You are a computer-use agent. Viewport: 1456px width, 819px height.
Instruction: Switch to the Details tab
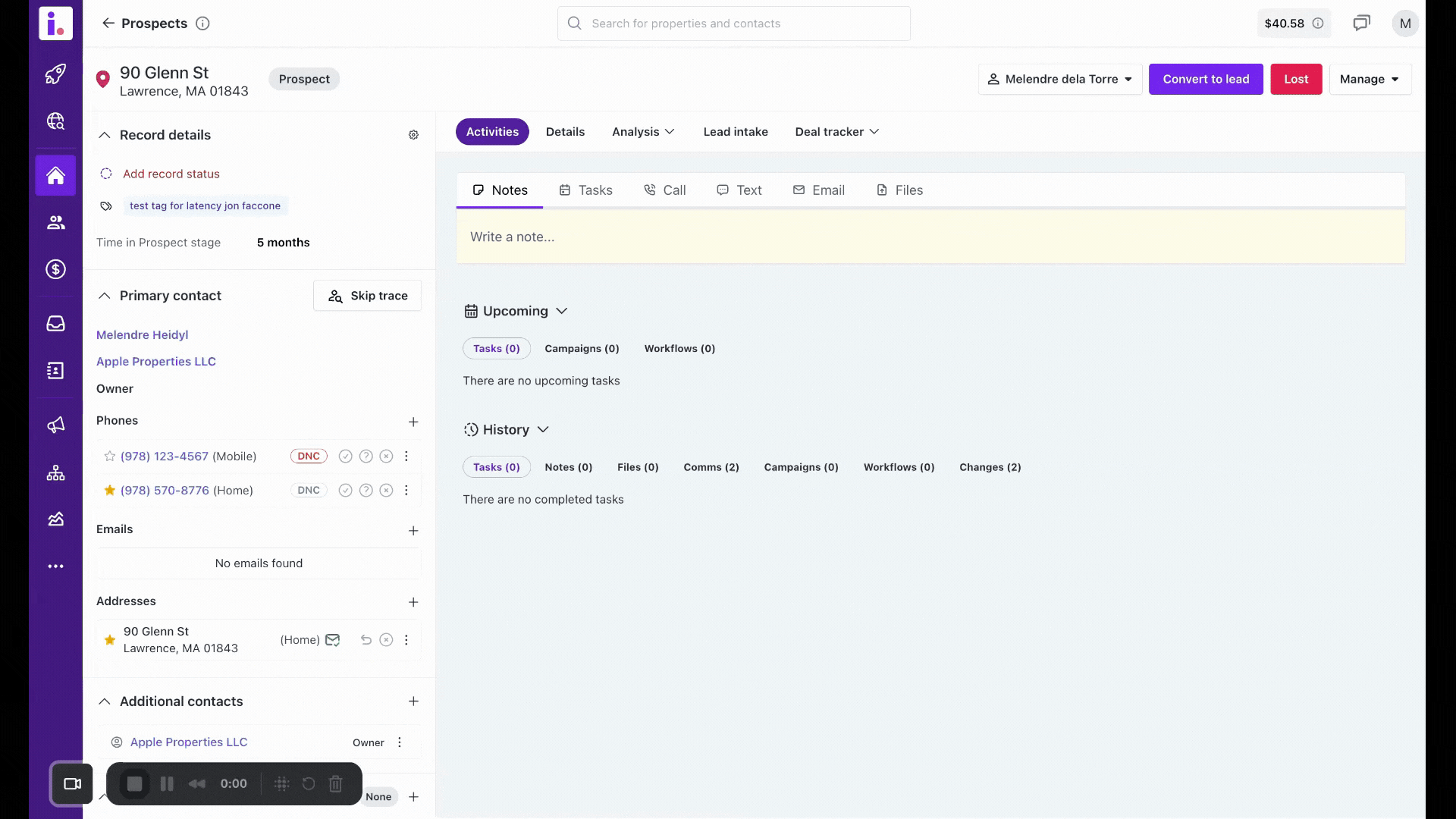tap(566, 131)
